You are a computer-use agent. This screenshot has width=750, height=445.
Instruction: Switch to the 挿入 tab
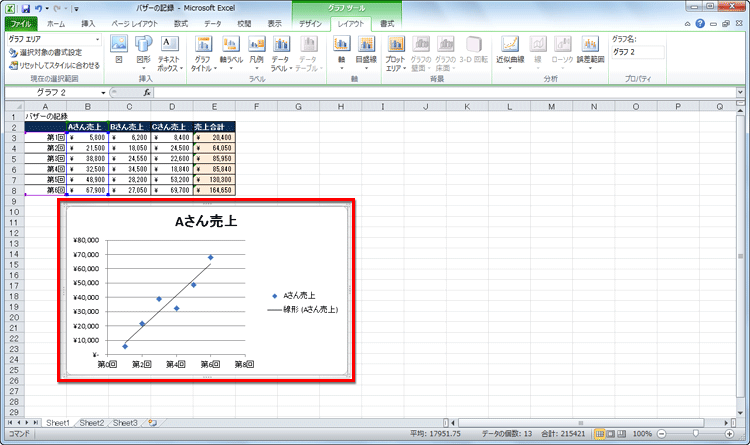88,23
